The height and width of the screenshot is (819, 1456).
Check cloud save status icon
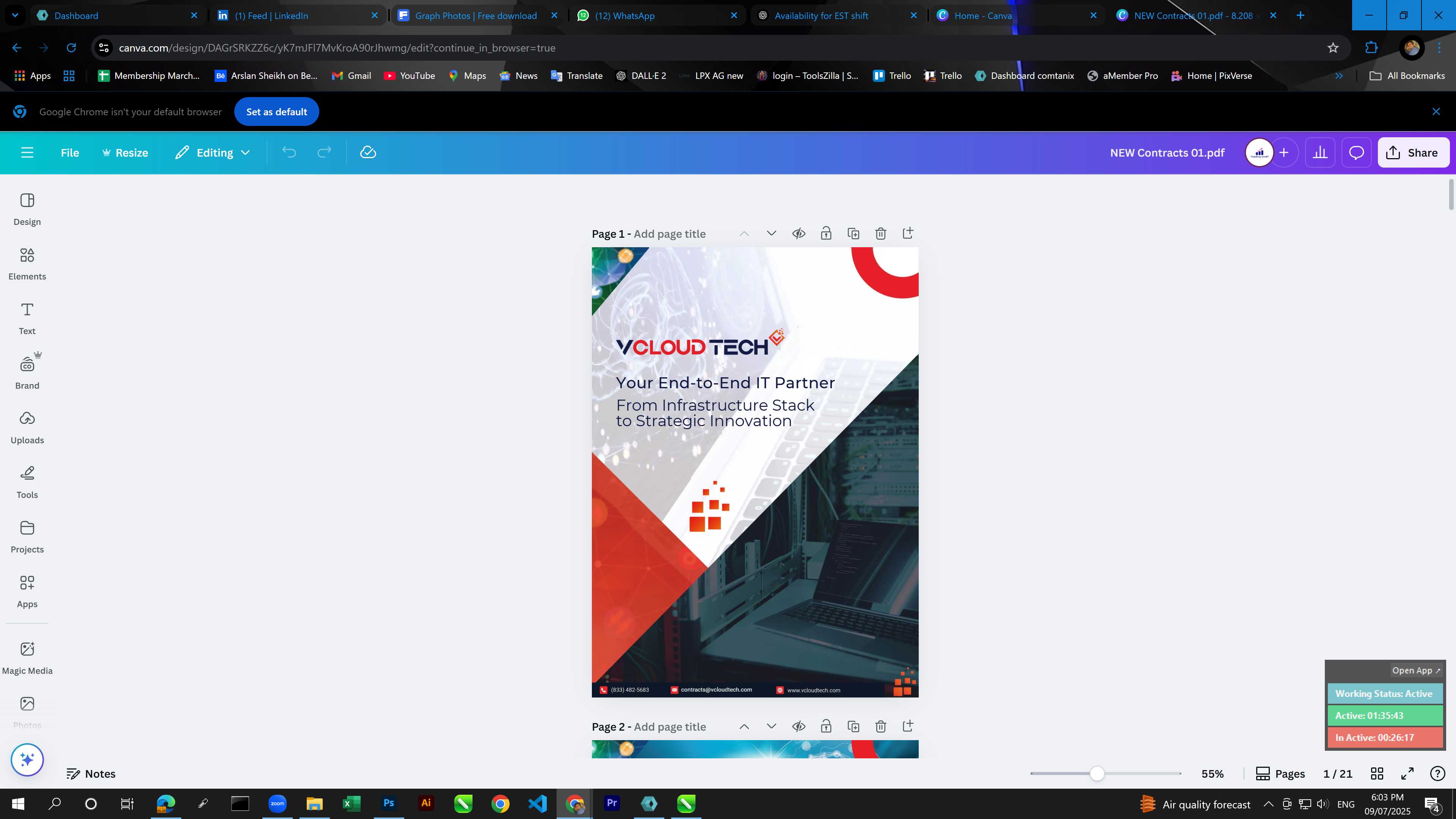point(368,152)
